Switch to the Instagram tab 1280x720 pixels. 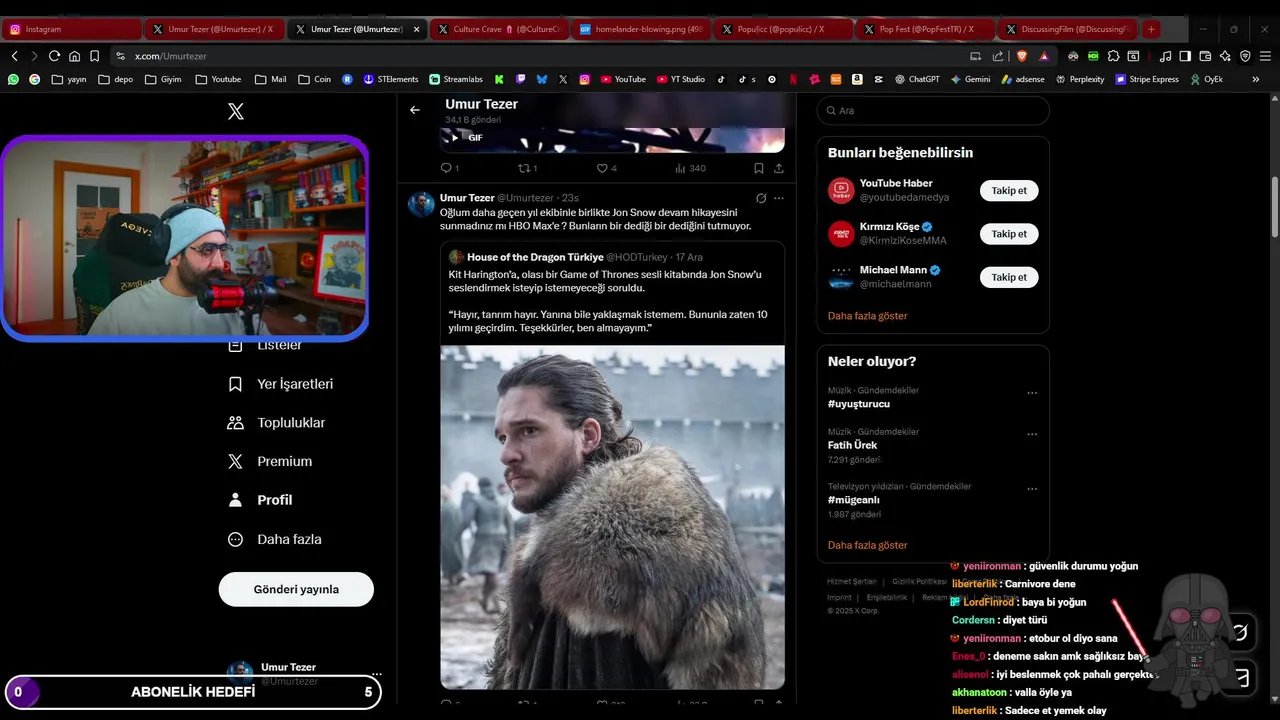[x=71, y=29]
